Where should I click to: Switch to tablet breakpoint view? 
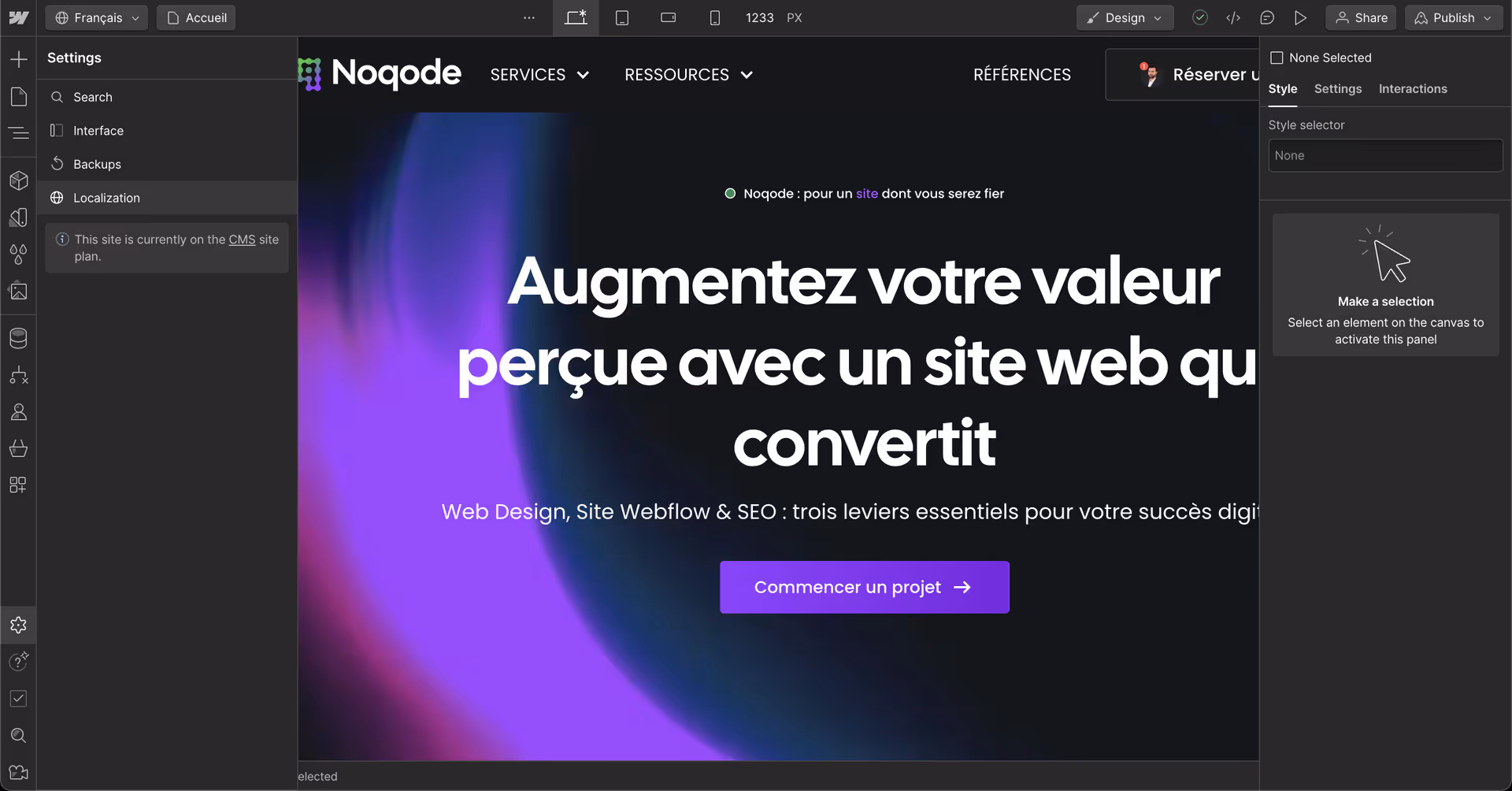click(621, 17)
